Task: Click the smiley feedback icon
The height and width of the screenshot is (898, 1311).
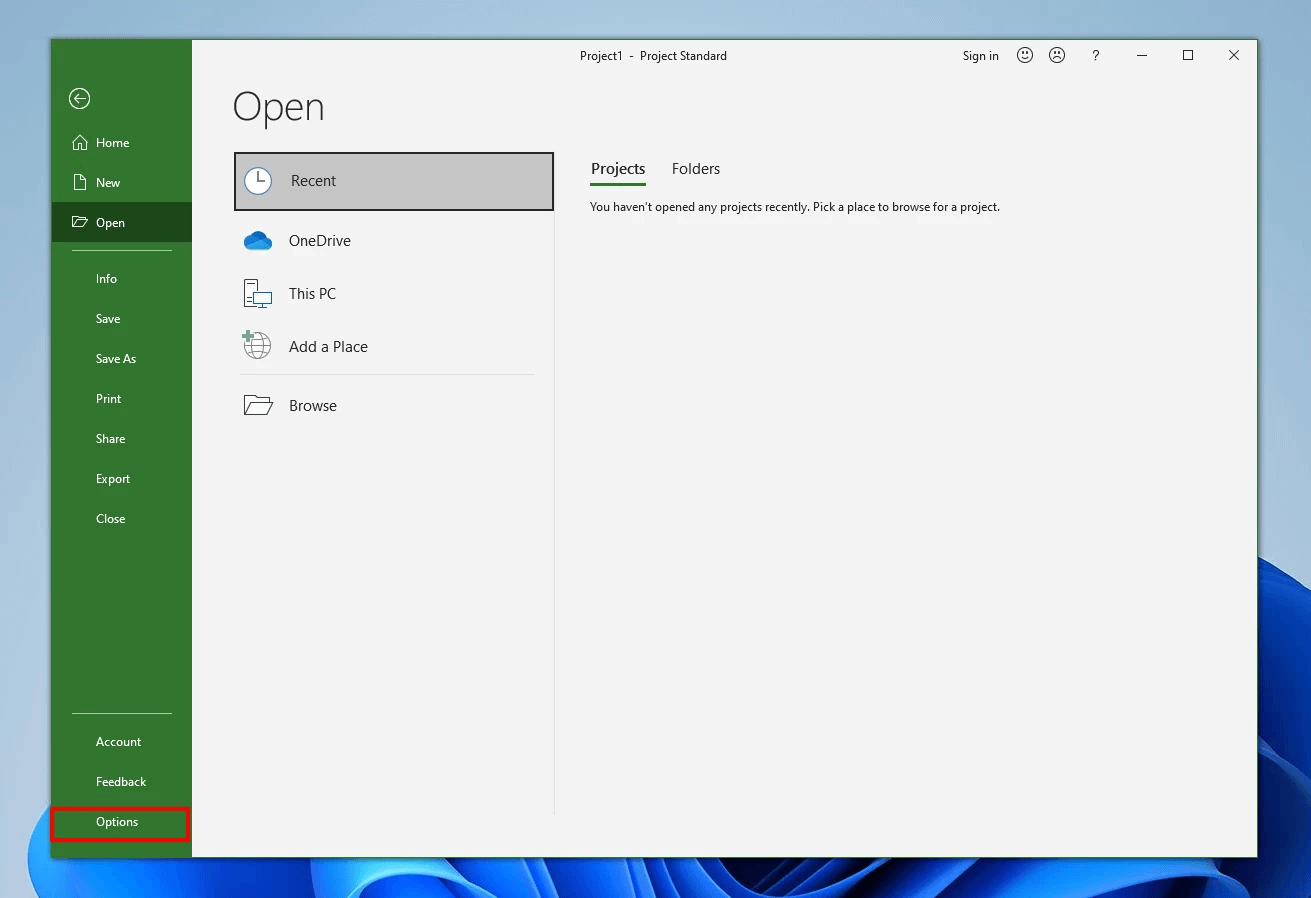Action: [1024, 55]
